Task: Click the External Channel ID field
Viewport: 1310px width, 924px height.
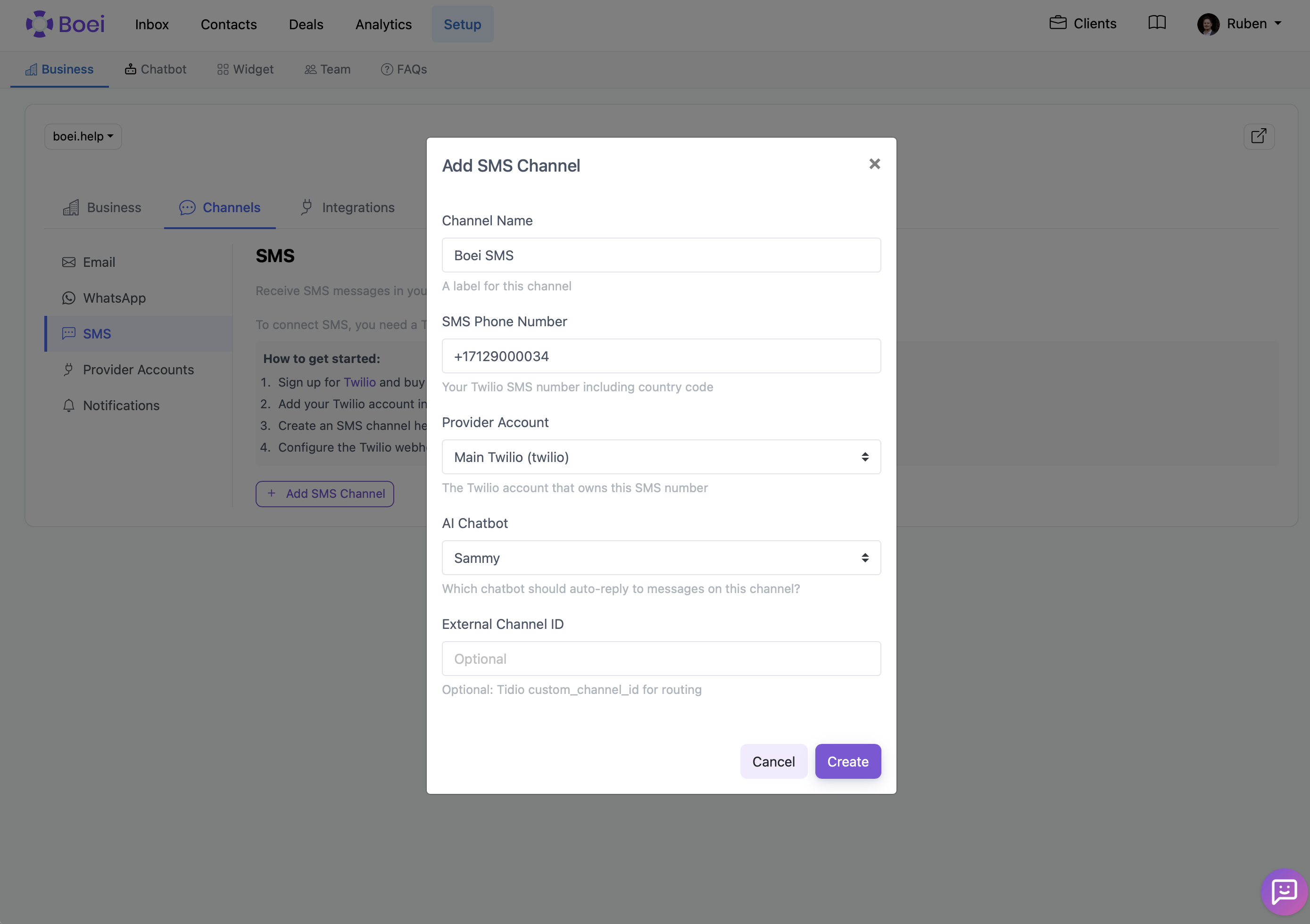Action: [661, 660]
